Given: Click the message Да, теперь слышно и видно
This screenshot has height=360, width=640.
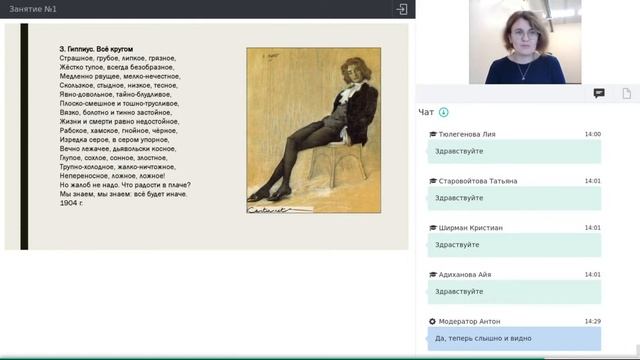Looking at the screenshot, I should click(x=514, y=339).
